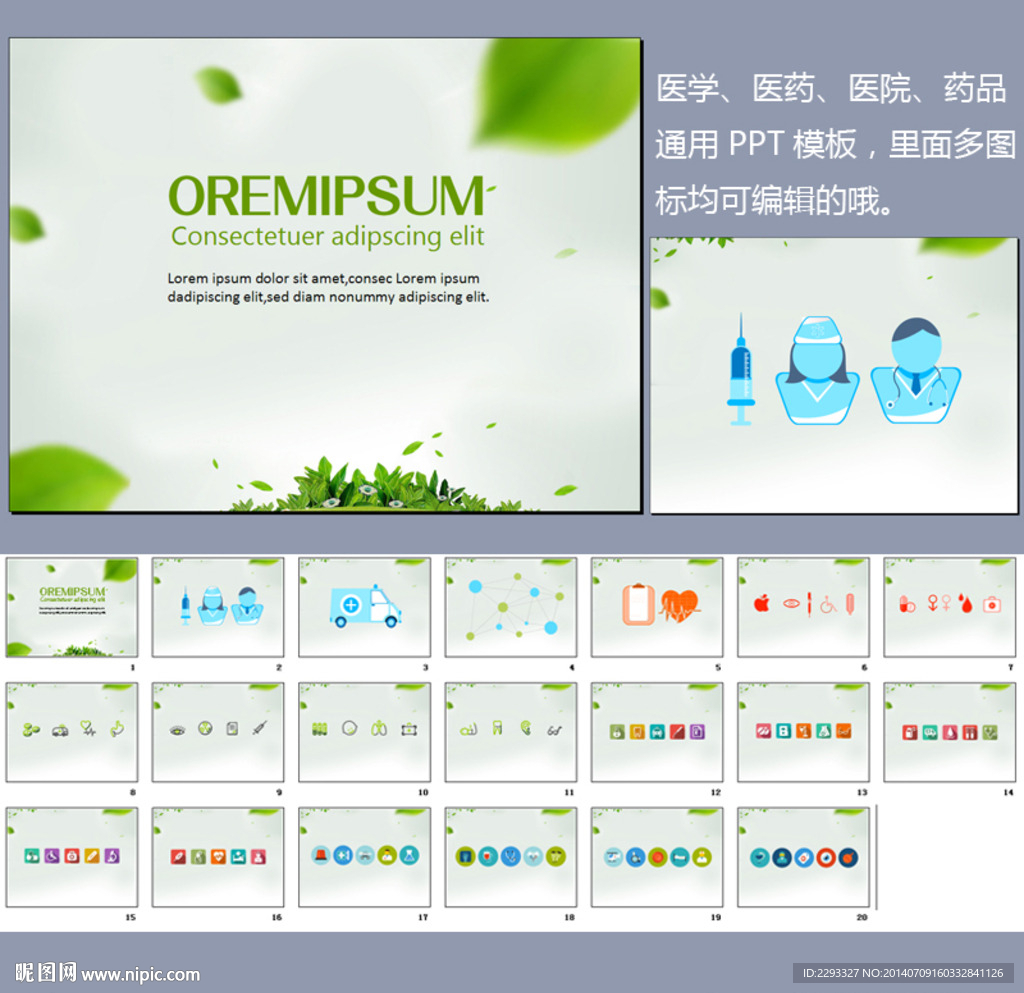Click the green leaf bush on main slide
Viewport: 1024px width, 993px height.
point(382,484)
